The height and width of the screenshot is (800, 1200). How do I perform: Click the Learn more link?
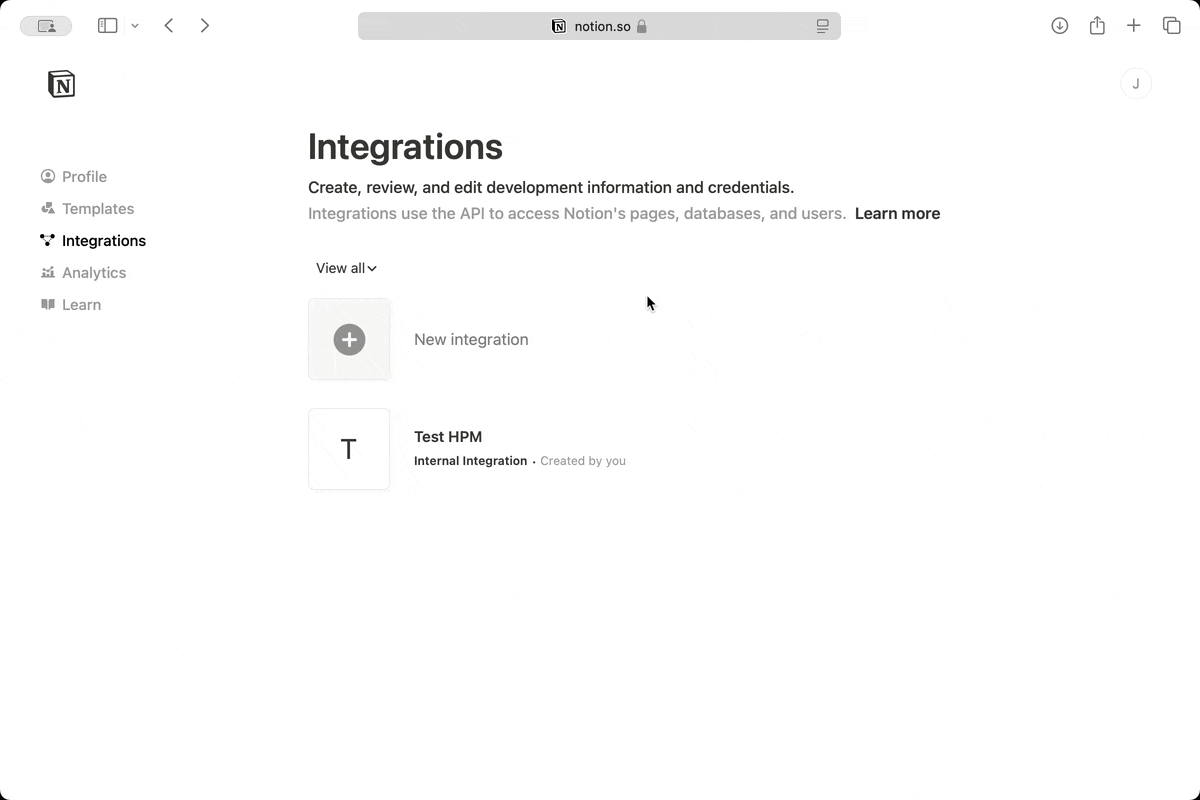coord(896,213)
